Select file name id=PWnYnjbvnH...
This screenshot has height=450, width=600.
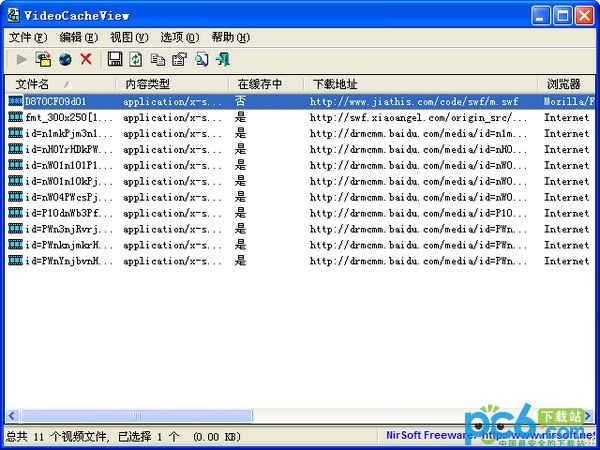tap(69, 261)
